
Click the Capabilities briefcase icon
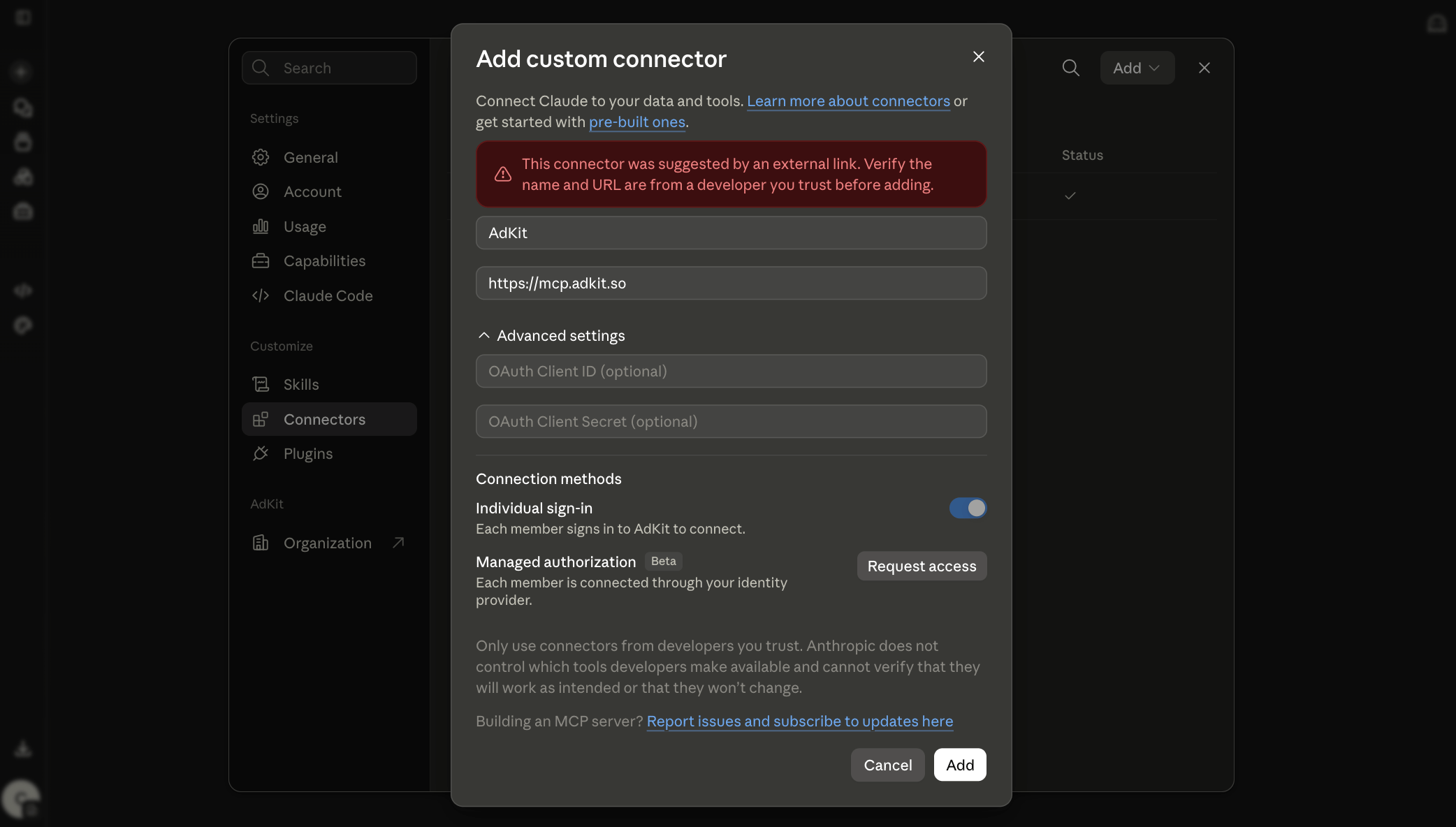click(261, 261)
